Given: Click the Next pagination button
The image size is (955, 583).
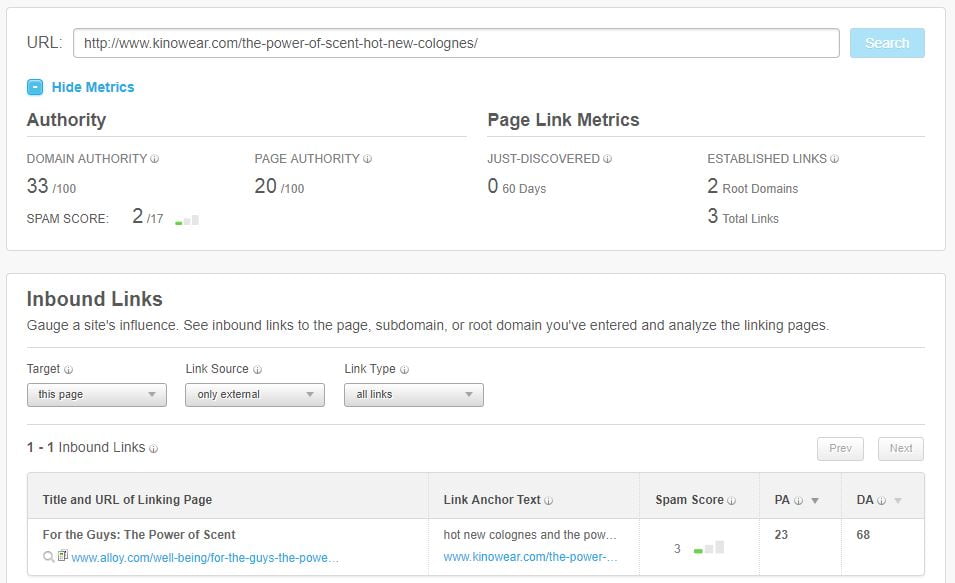Looking at the screenshot, I should [x=900, y=449].
